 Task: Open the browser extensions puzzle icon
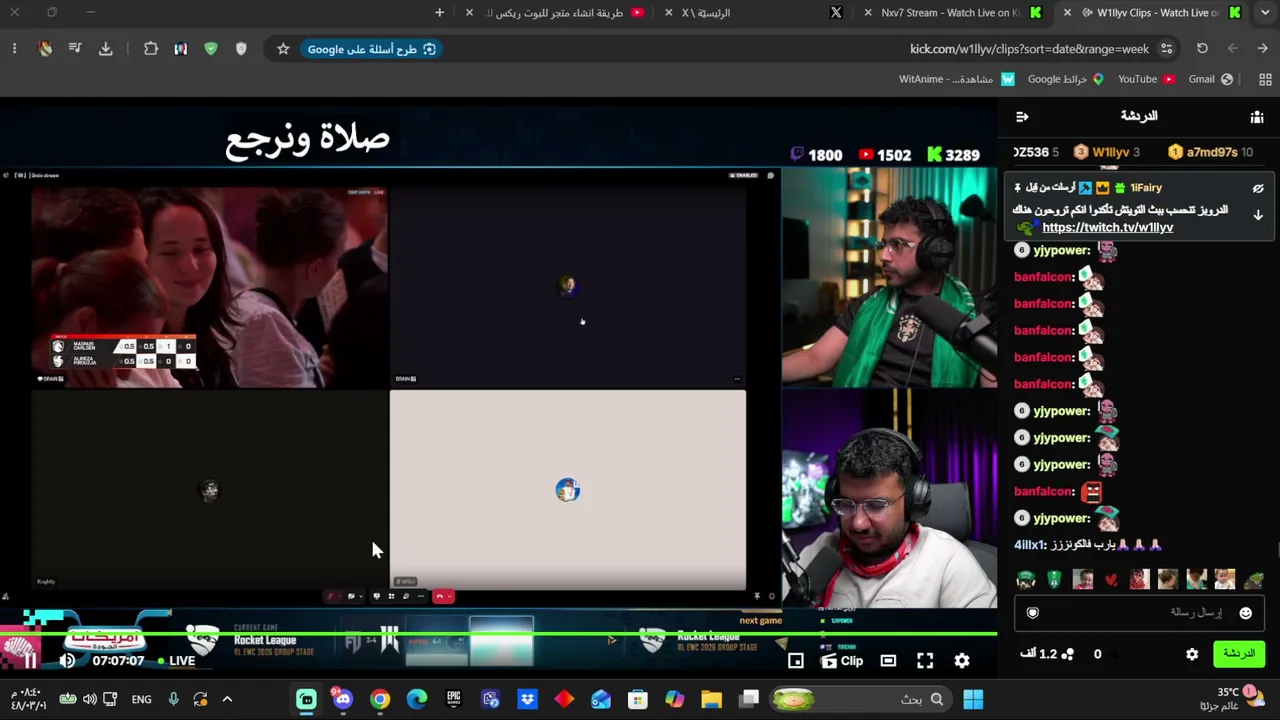(x=151, y=49)
